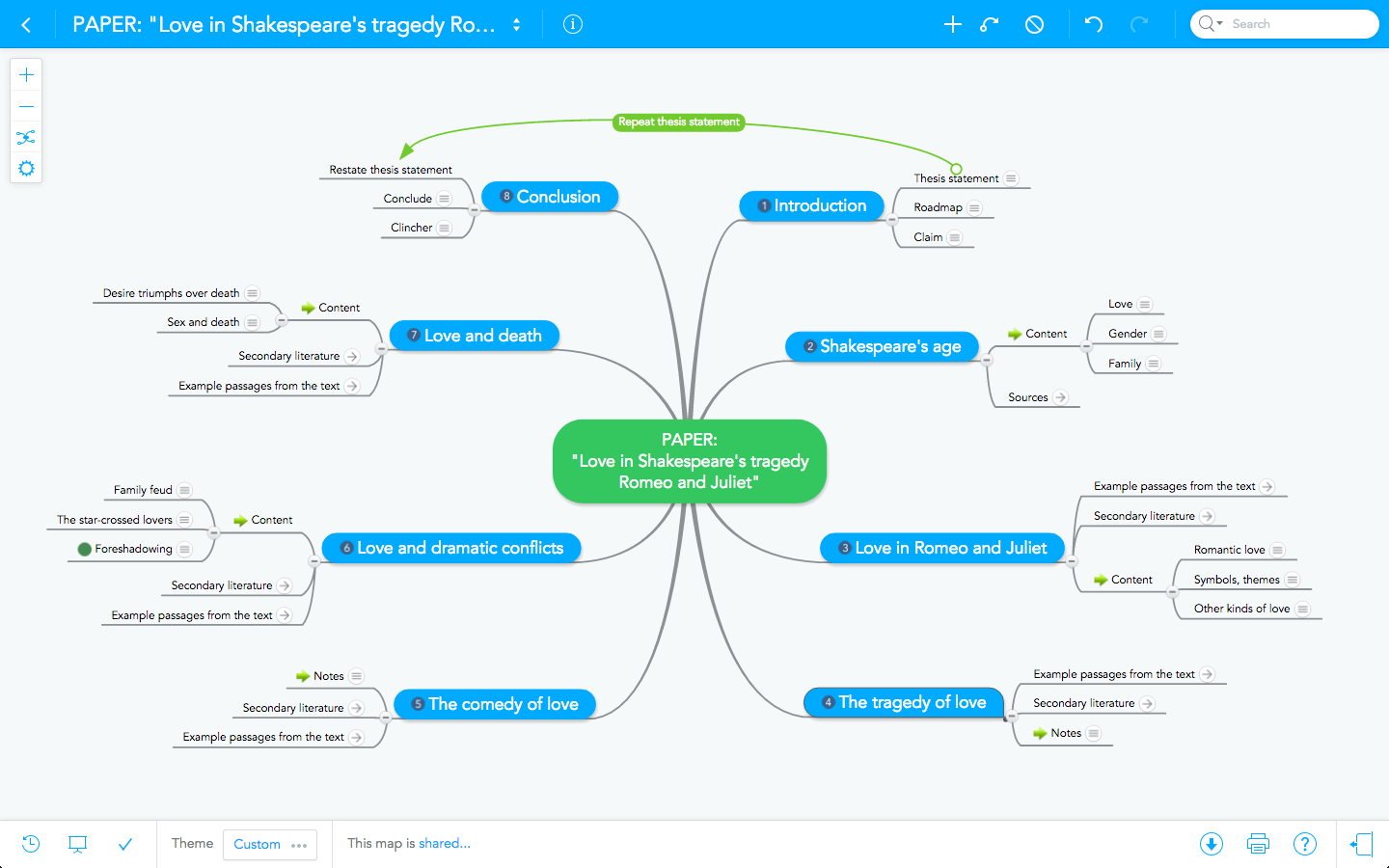Screen dimensions: 1389x868
Task: Click the download arrow icon
Action: (1212, 844)
